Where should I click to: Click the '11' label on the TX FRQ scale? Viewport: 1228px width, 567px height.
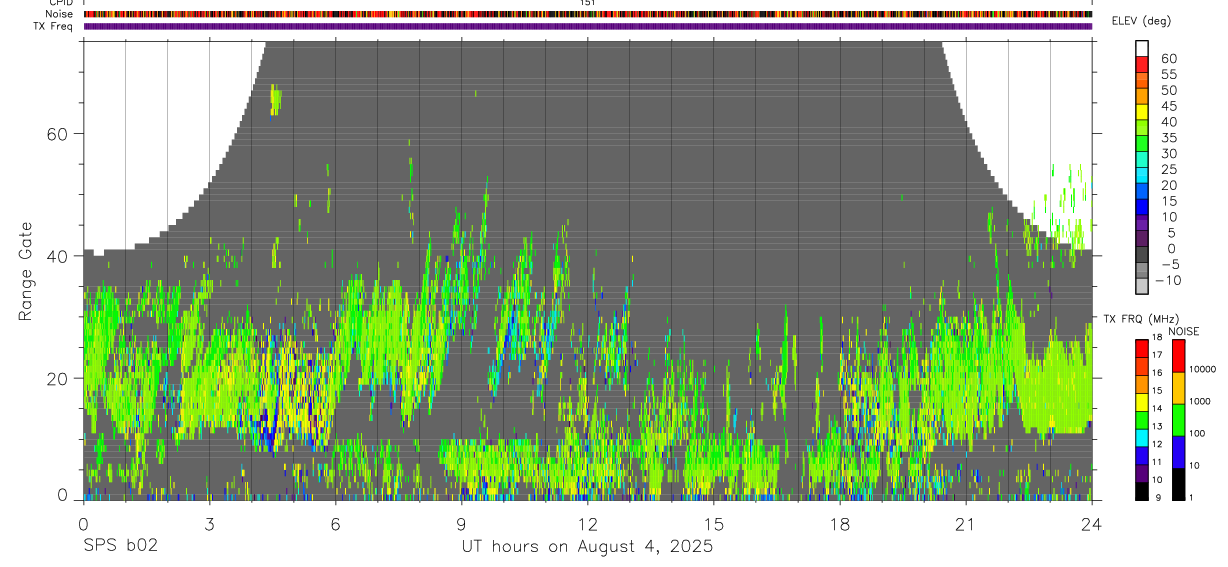pos(1156,462)
